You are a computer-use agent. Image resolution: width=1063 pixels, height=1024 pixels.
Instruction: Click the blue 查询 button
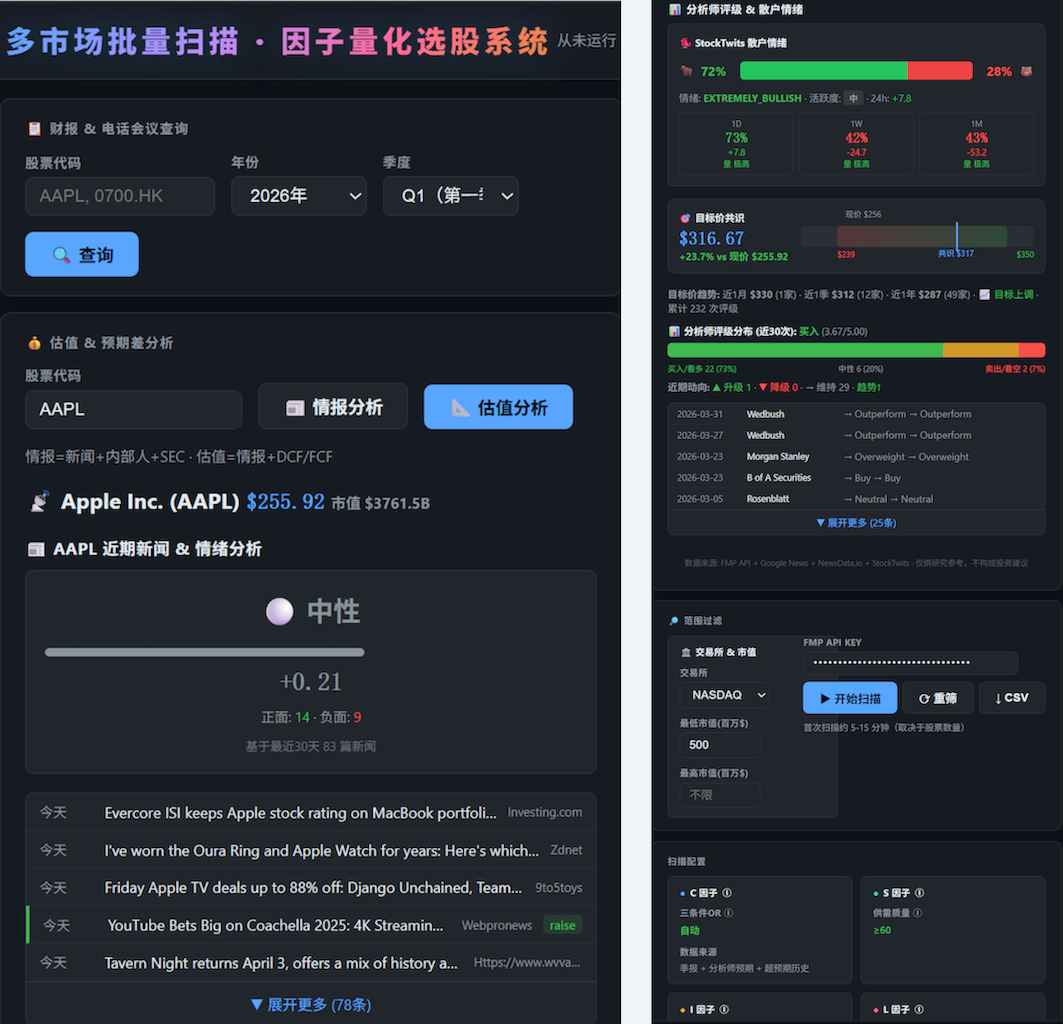[82, 255]
